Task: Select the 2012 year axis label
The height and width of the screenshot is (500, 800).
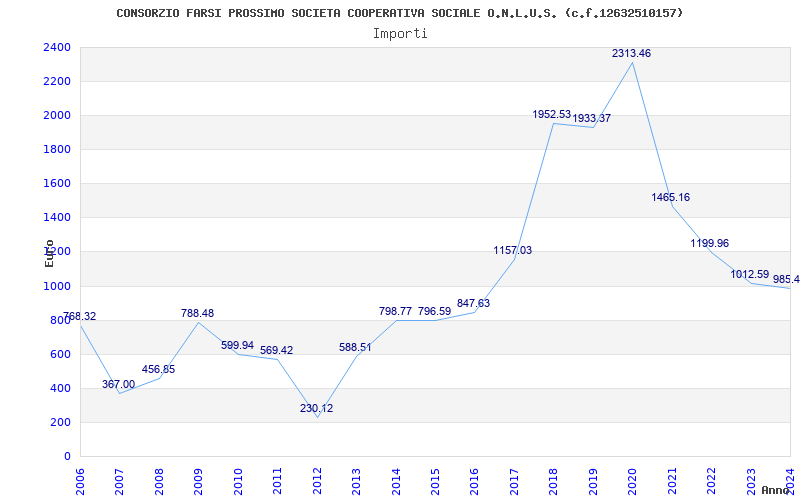Action: (317, 481)
